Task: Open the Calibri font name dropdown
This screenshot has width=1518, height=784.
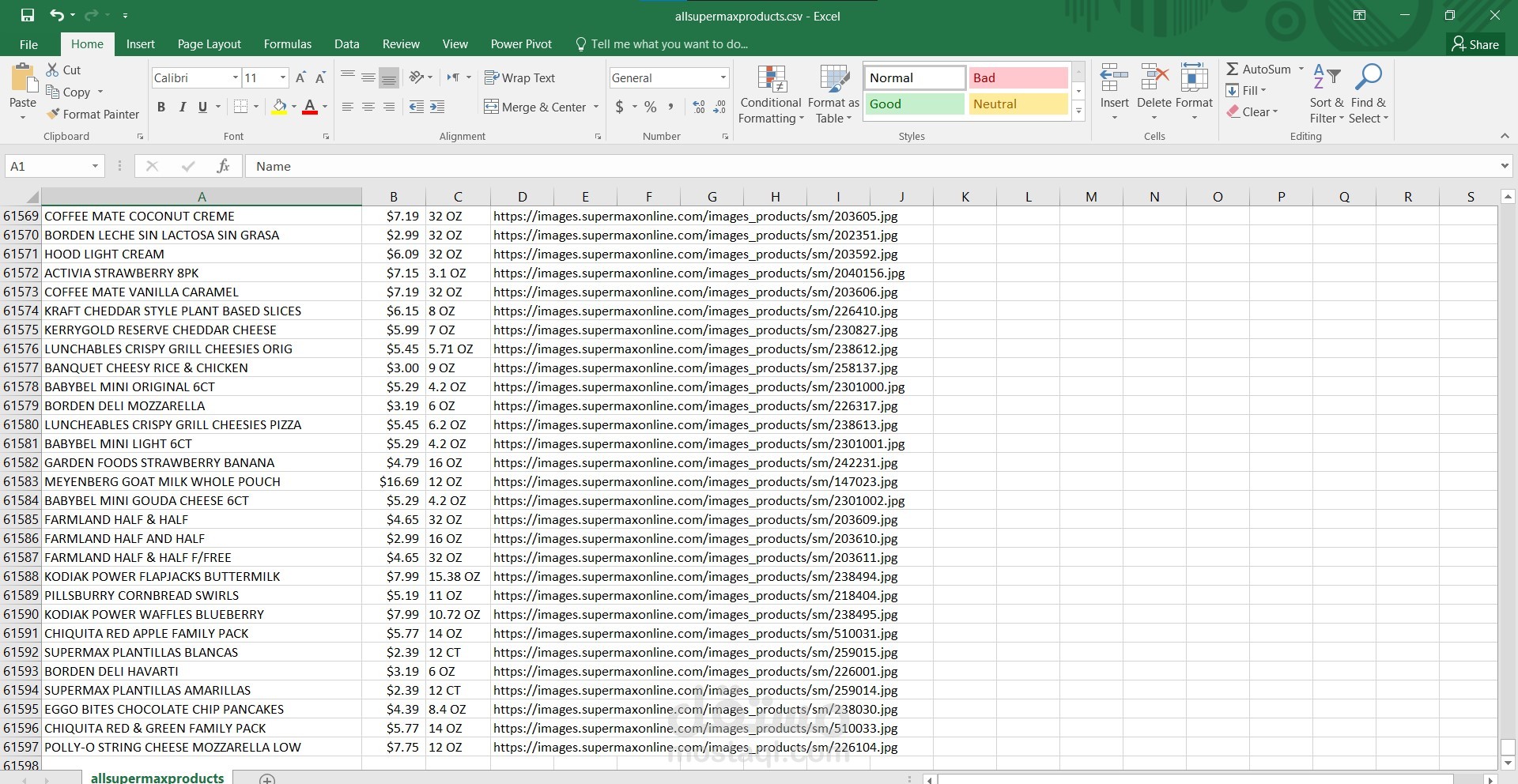Action: pos(235,77)
